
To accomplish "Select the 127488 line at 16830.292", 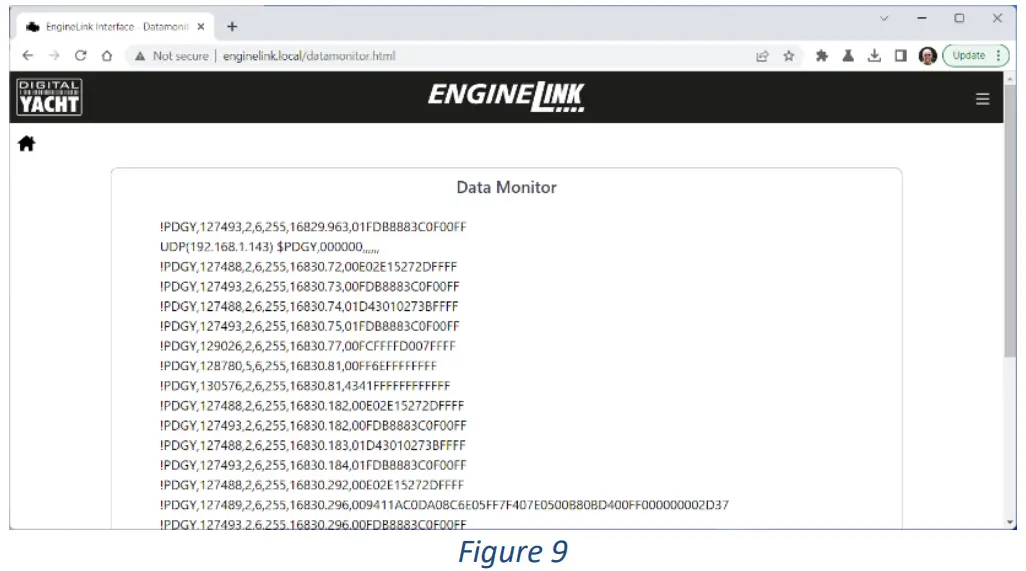I will tap(311, 485).
